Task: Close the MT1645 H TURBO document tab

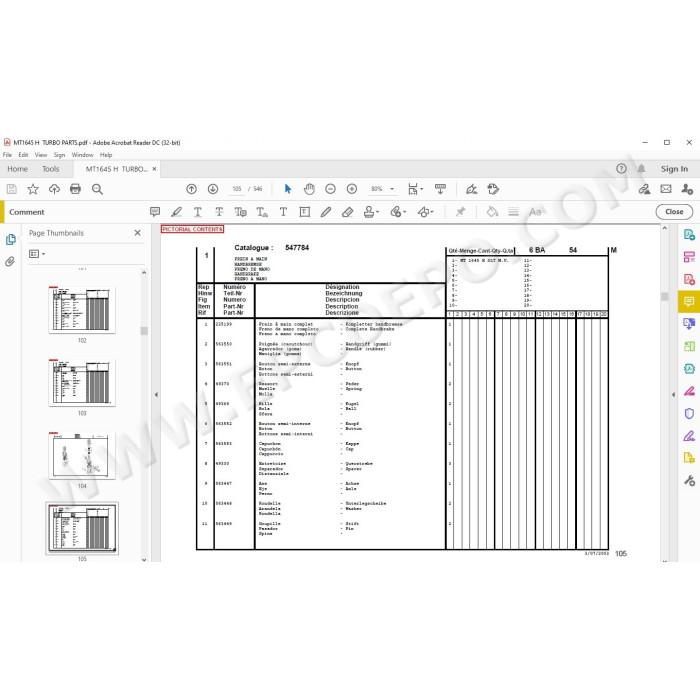Action: [154, 169]
